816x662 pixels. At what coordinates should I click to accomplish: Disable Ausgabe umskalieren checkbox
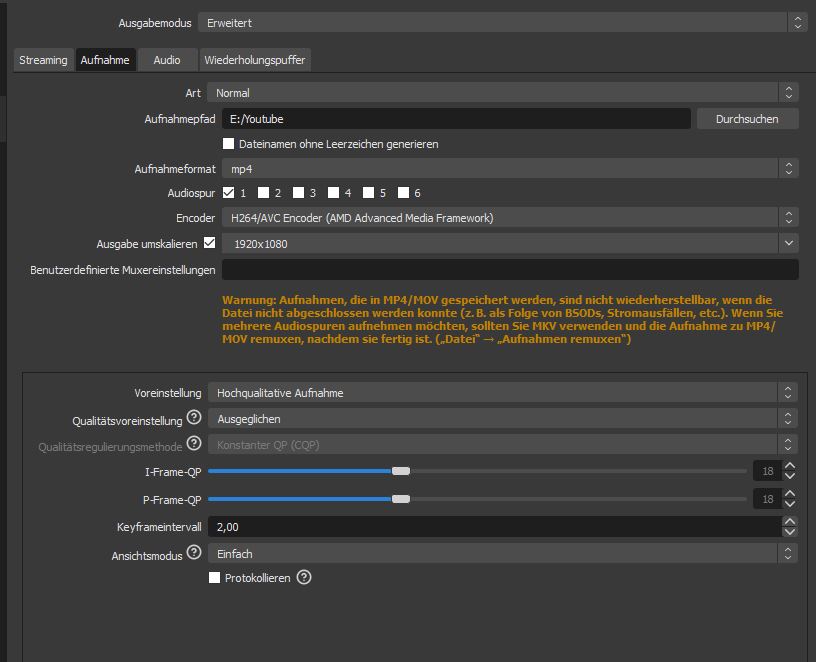coord(209,242)
